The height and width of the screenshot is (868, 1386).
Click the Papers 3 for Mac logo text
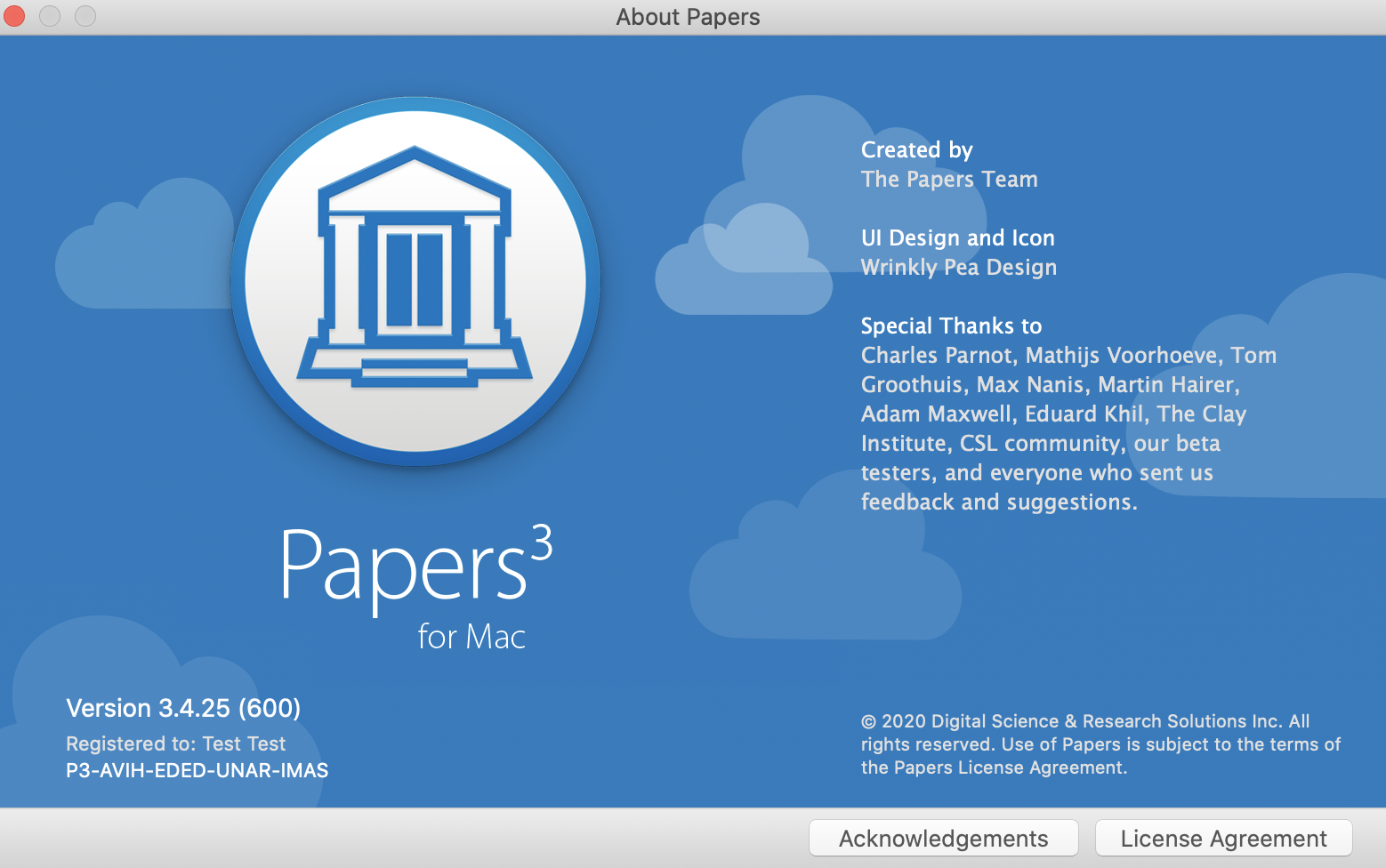coord(415,587)
